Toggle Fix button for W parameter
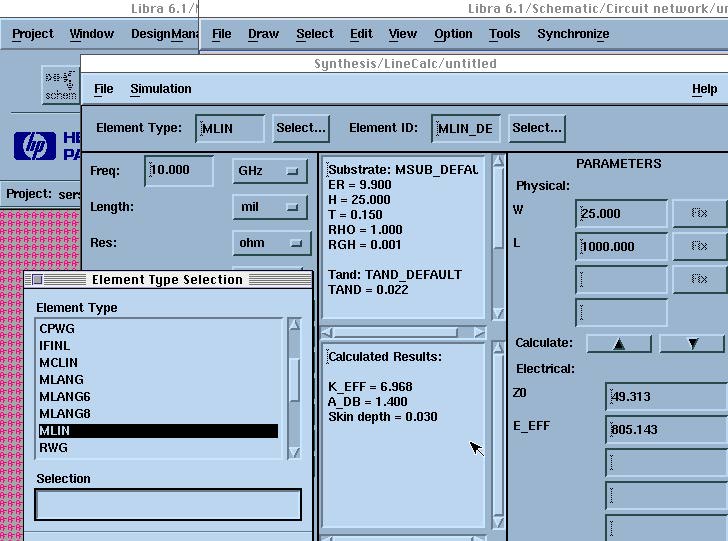 (699, 213)
